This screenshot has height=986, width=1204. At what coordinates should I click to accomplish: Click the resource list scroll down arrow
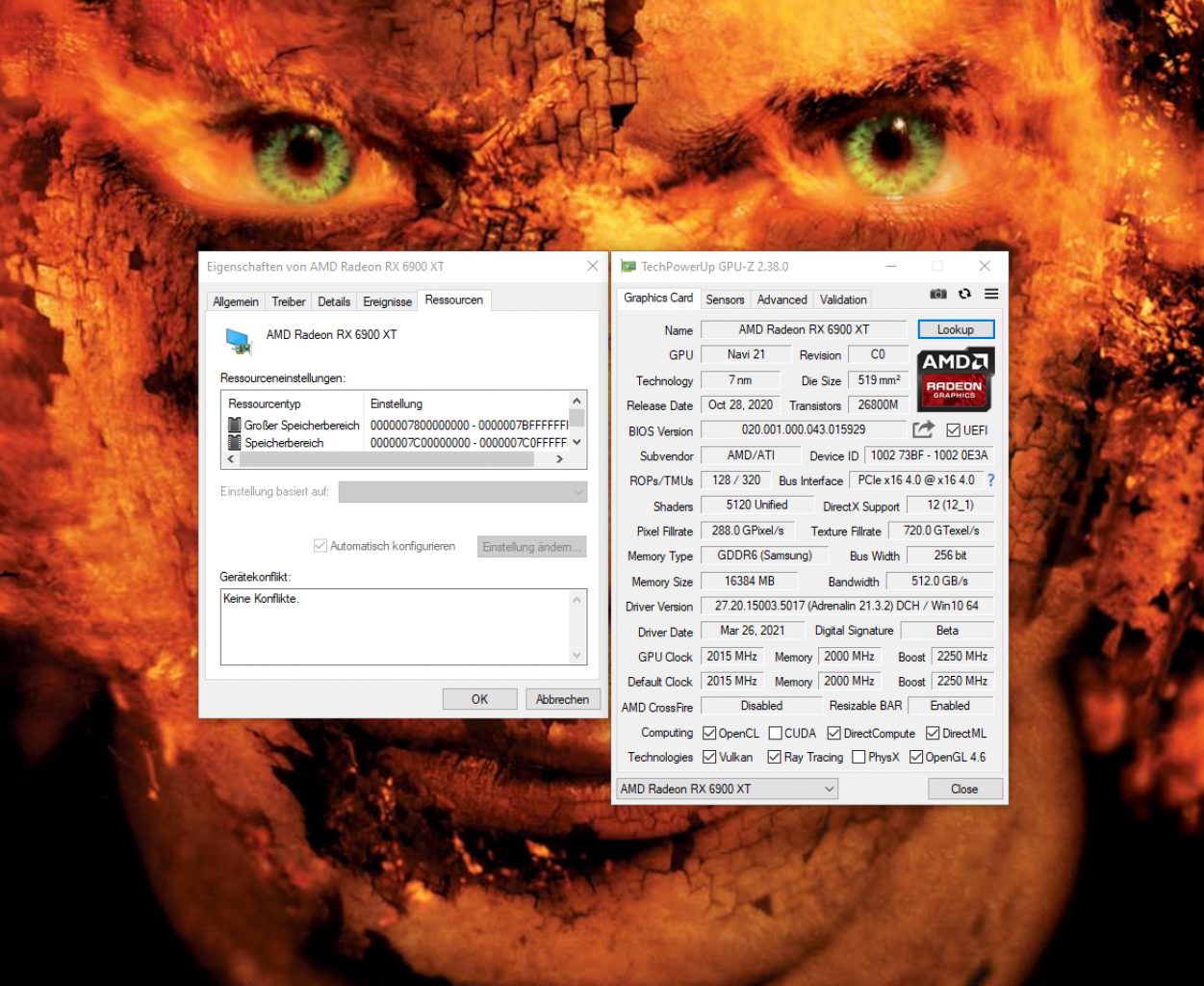coord(576,442)
